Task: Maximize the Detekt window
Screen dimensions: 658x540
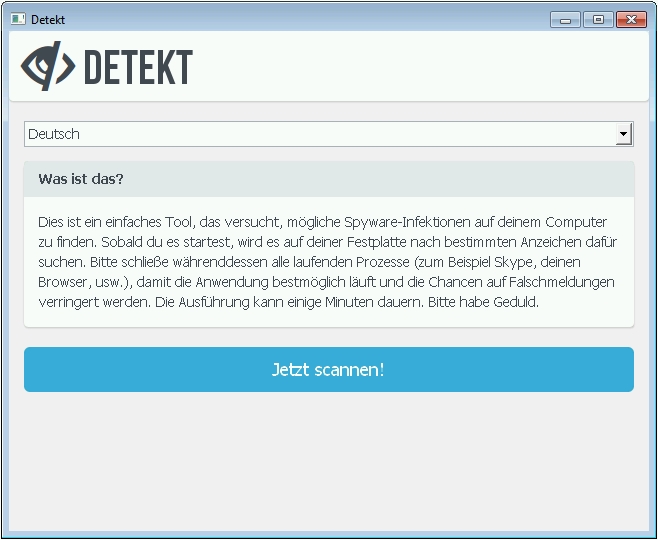Action: (x=598, y=20)
